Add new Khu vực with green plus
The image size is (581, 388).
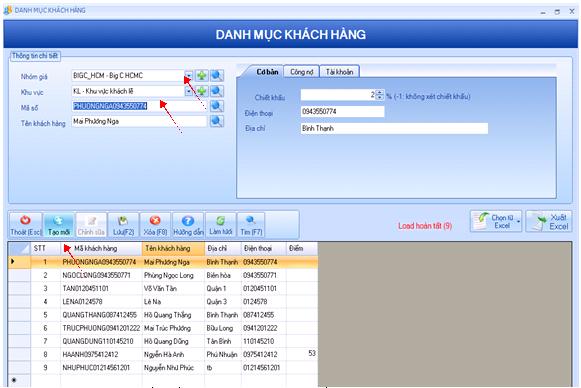[x=202, y=91]
